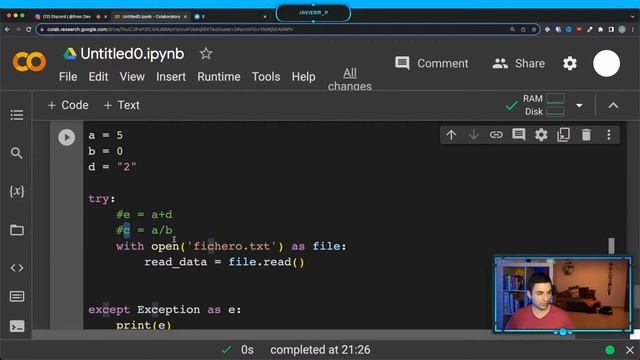Open the find and replace search panel

[17, 153]
